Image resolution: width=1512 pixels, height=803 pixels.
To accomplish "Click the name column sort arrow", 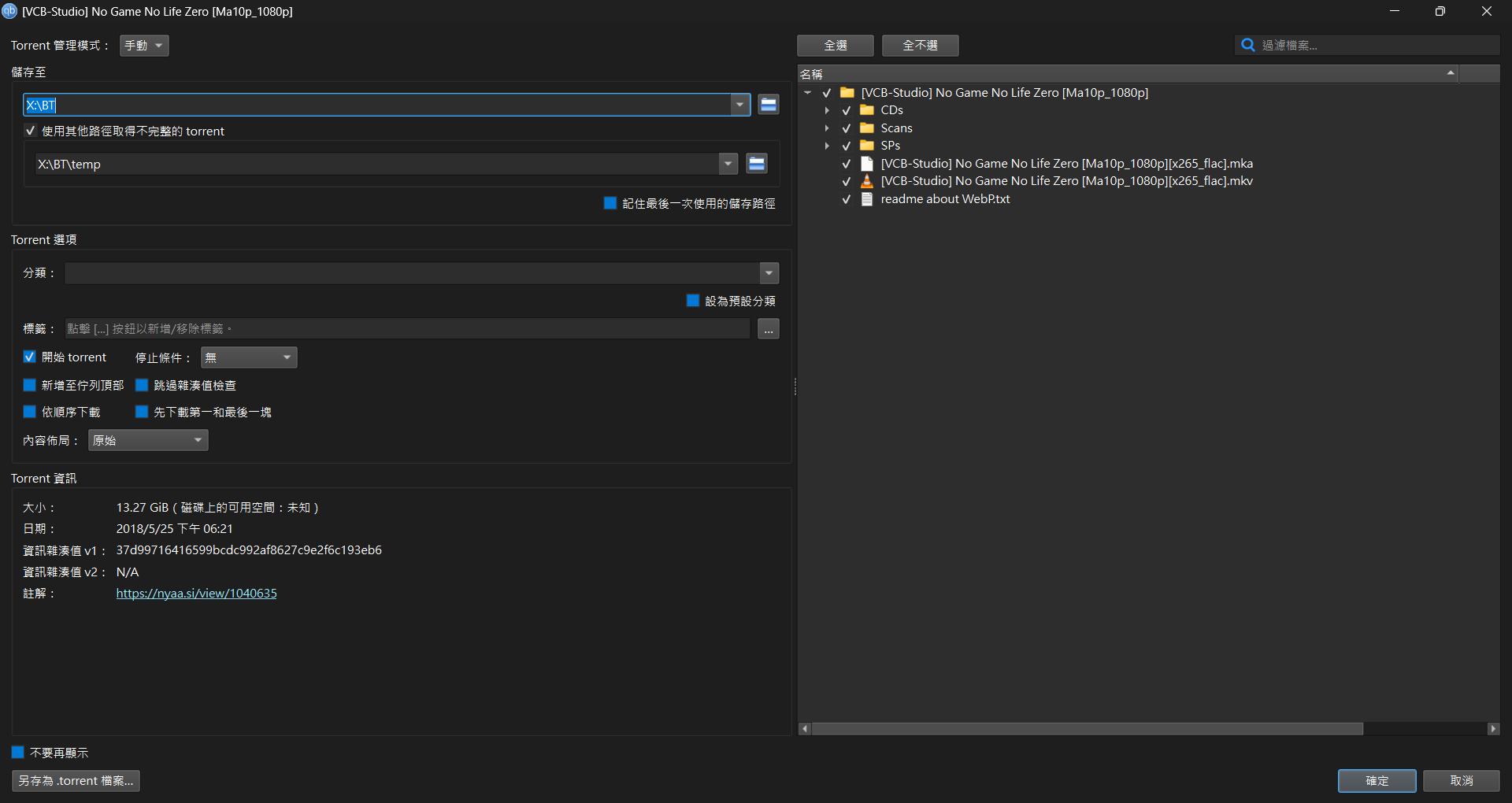I will click(1451, 73).
